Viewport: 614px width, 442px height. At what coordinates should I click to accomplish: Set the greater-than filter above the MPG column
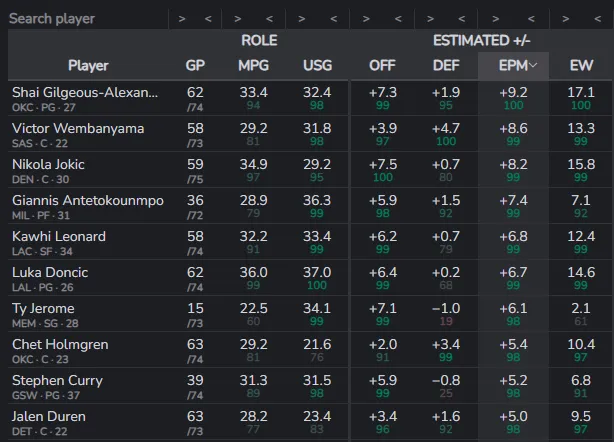coord(243,18)
